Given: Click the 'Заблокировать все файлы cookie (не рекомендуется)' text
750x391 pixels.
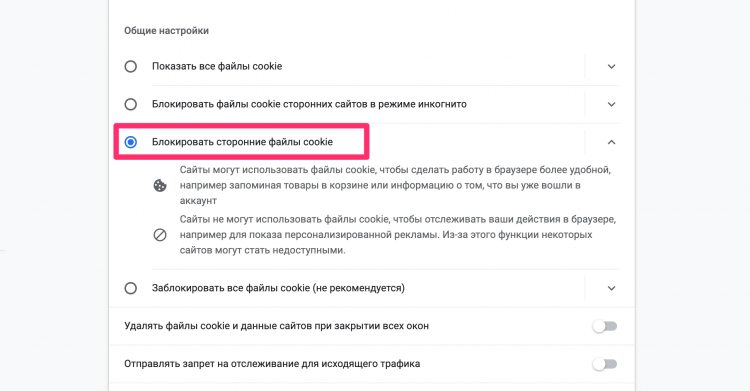Looking at the screenshot, I should 278,288.
